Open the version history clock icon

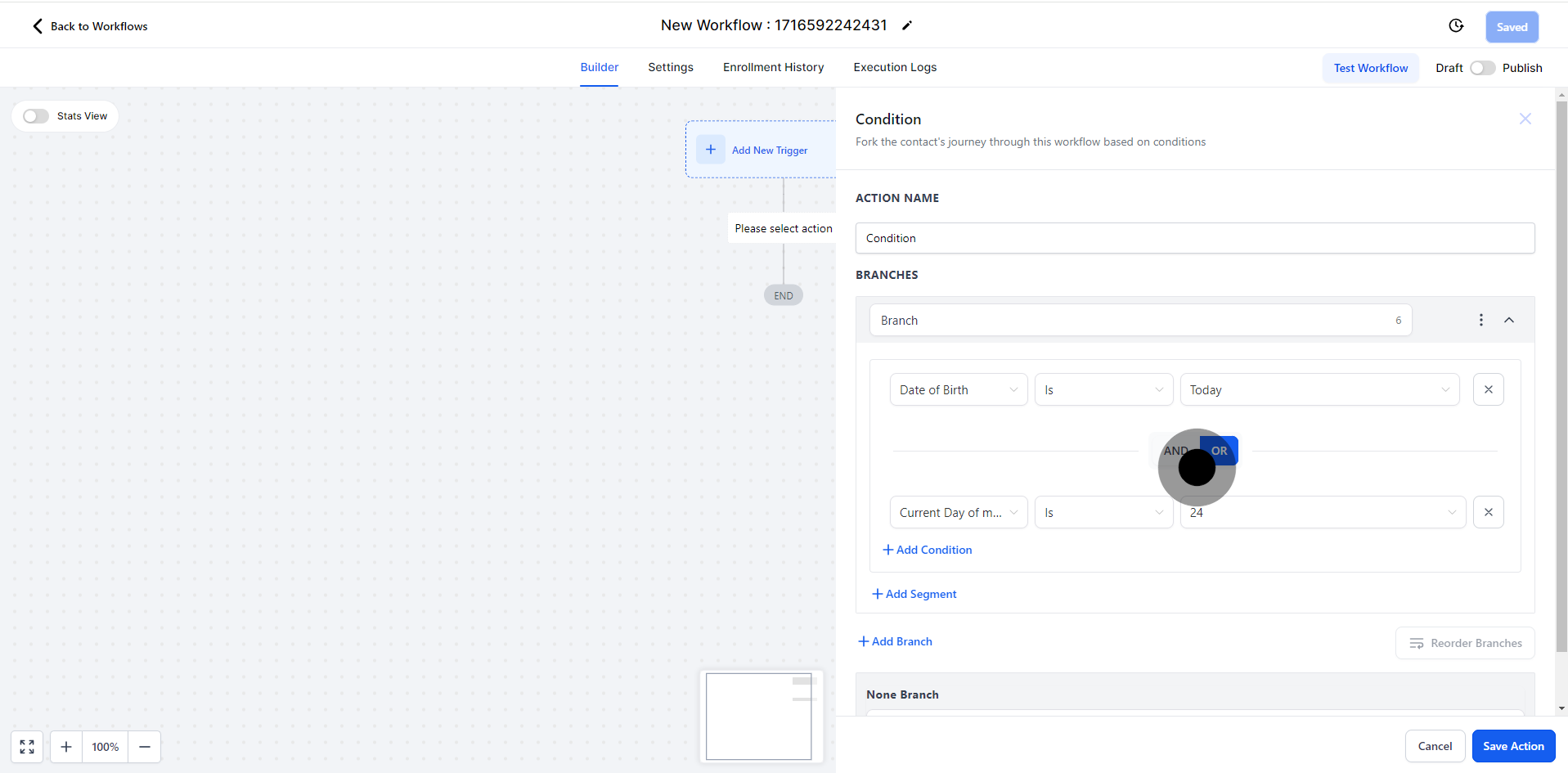click(x=1456, y=26)
